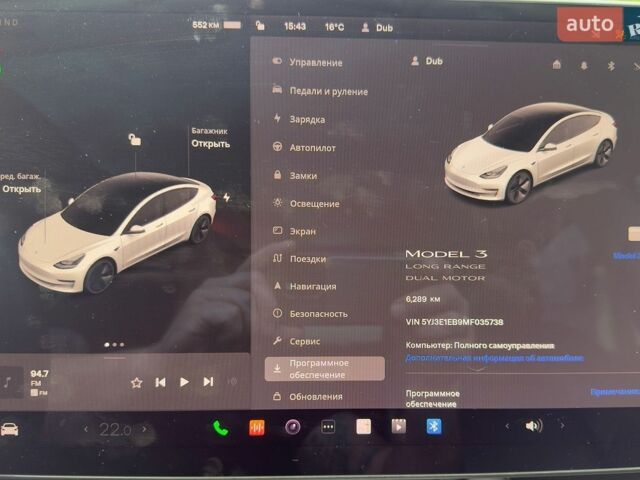Tap the battery range indicator 552 км
This screenshot has height=480, width=640.
point(216,25)
